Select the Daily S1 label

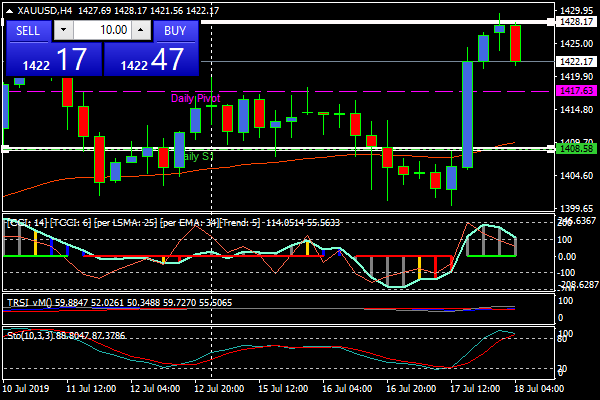196,157
